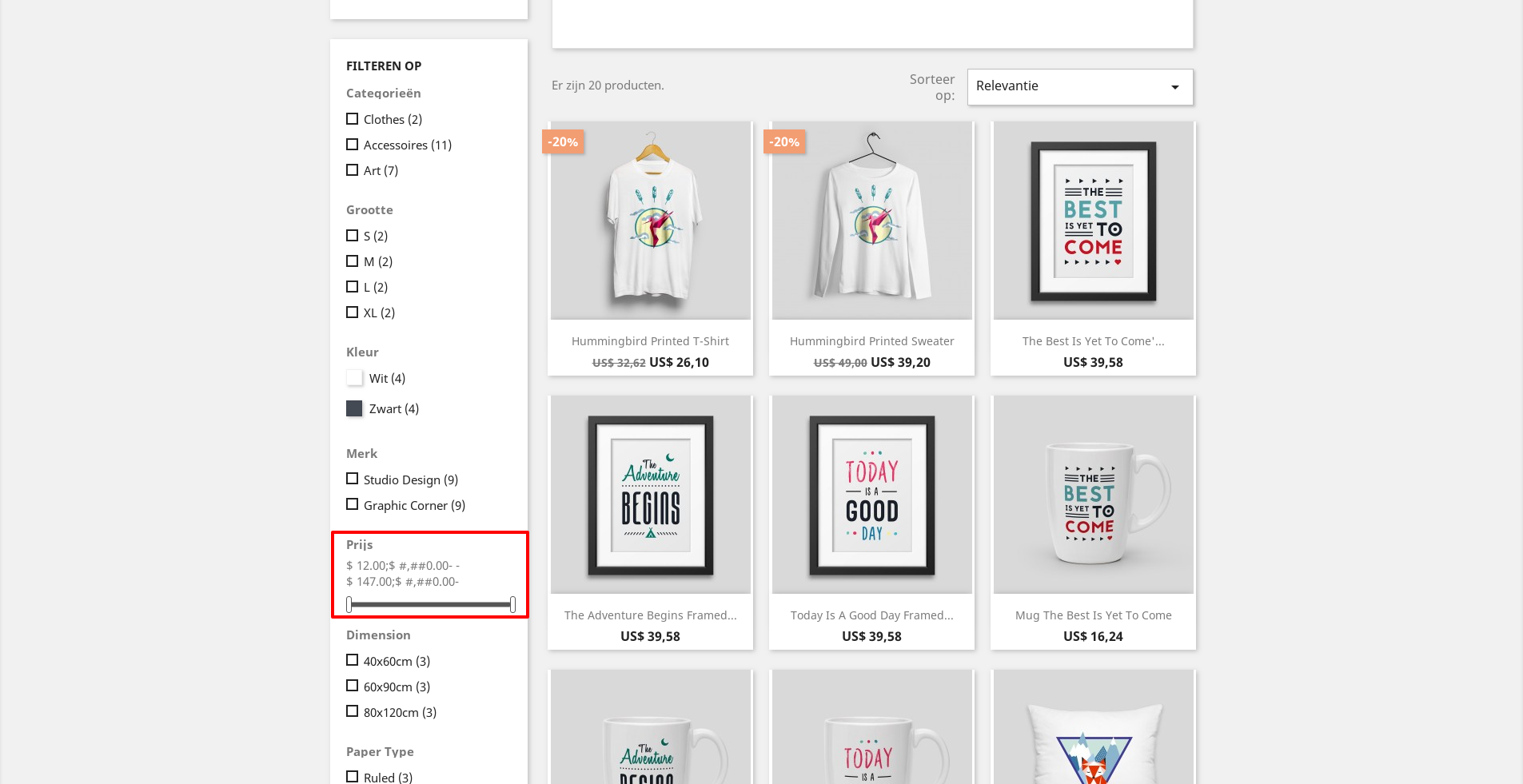Click the Wit (4) color label
This screenshot has height=784, width=1523.
click(387, 378)
